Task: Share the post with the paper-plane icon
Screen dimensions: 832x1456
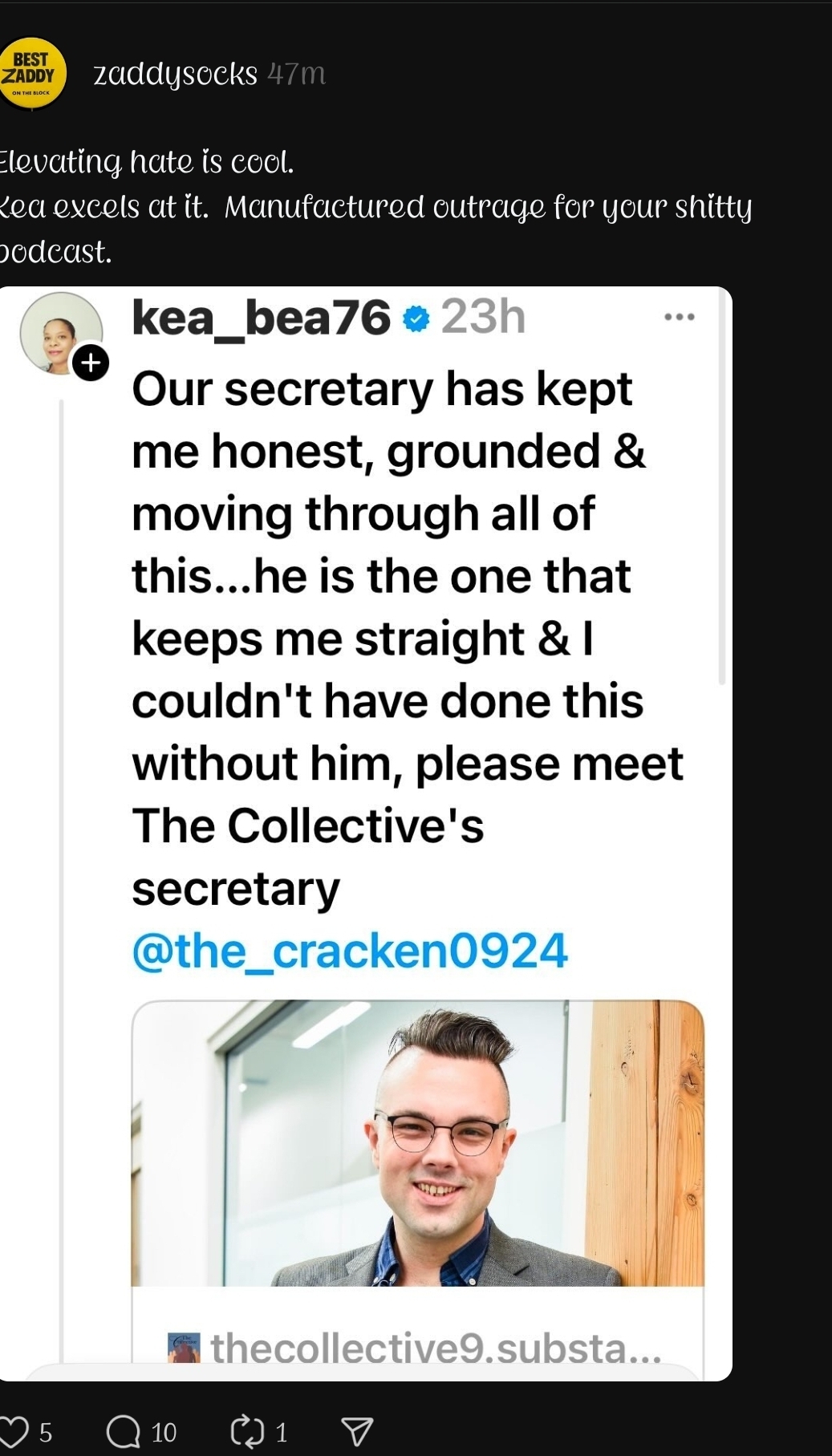Action: (x=357, y=1431)
